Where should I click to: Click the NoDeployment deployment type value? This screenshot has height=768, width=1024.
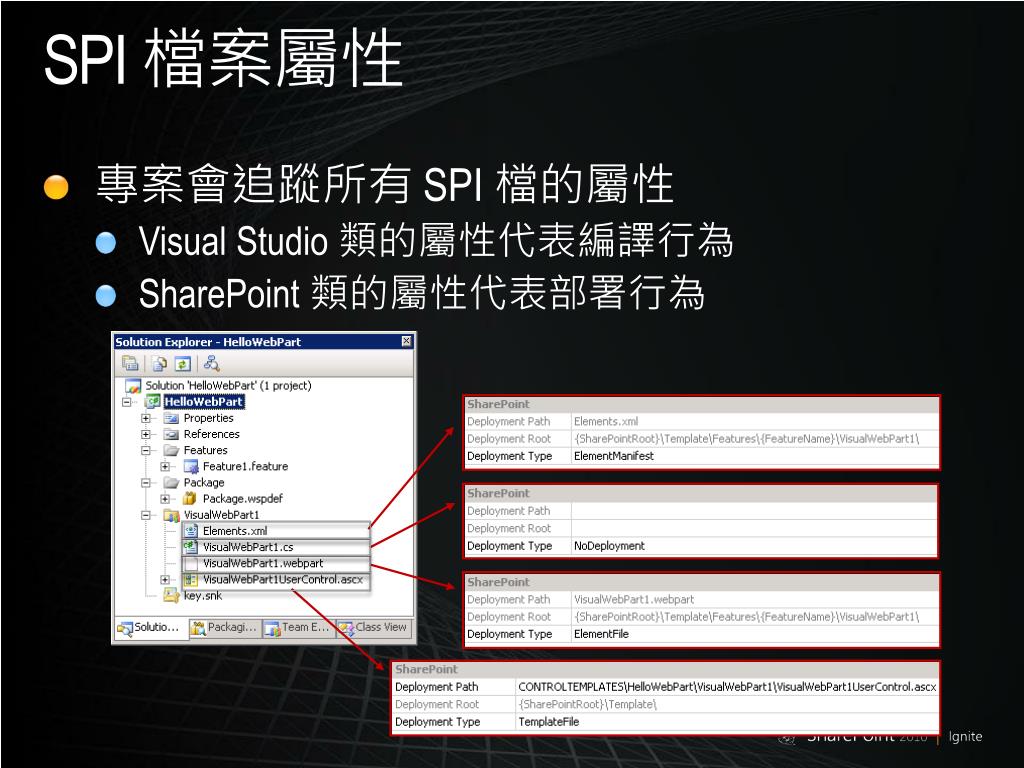pos(609,545)
